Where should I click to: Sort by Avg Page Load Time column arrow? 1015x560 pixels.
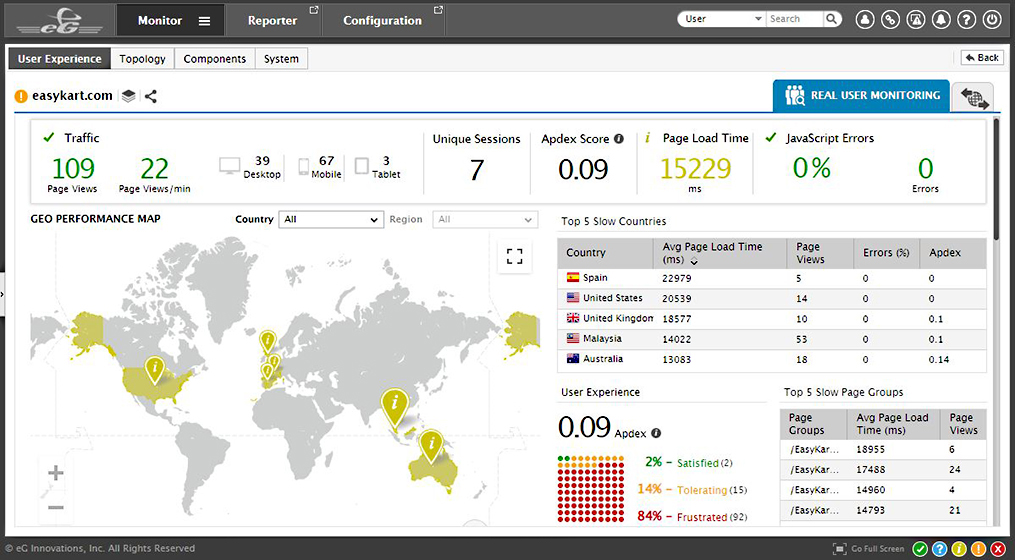694,262
